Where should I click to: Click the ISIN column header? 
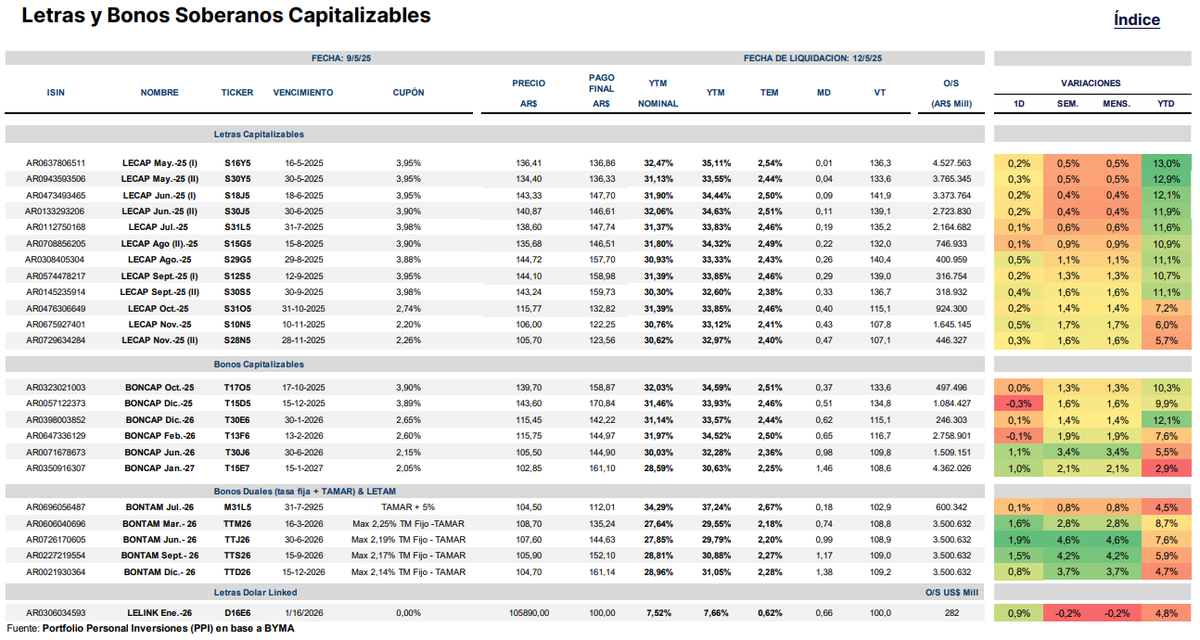[57, 92]
